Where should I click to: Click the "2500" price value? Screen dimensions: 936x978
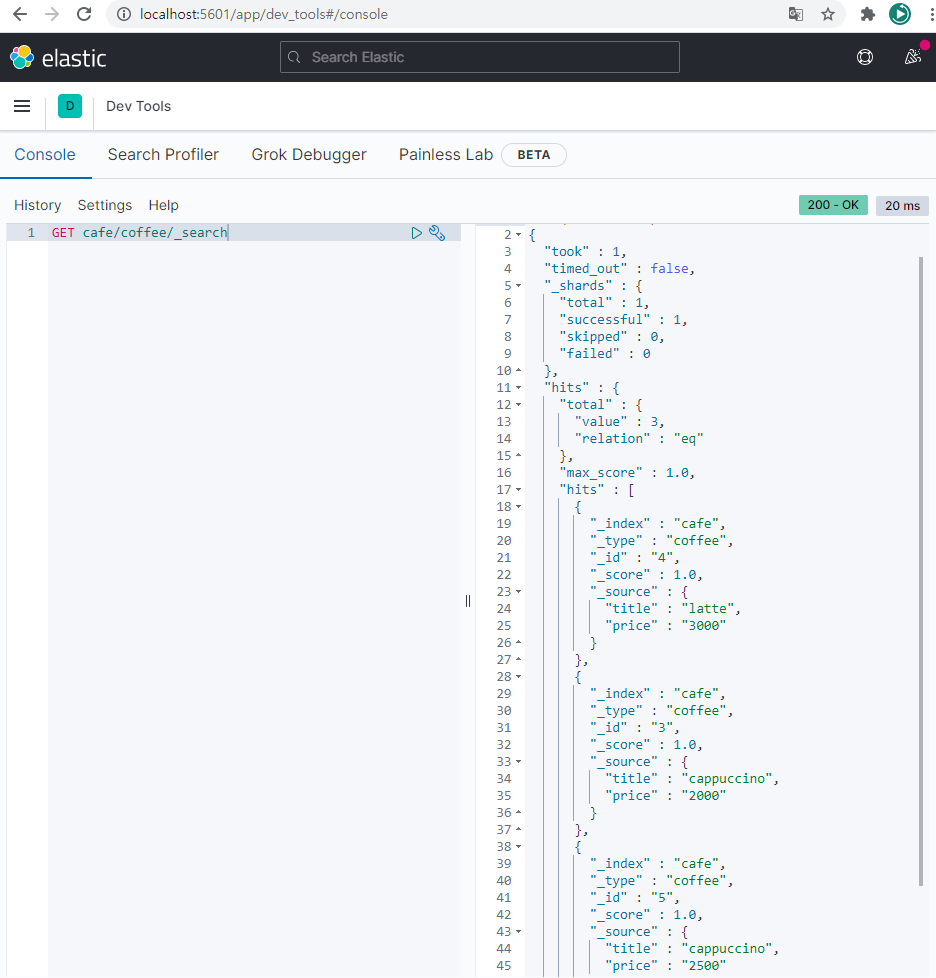703,966
